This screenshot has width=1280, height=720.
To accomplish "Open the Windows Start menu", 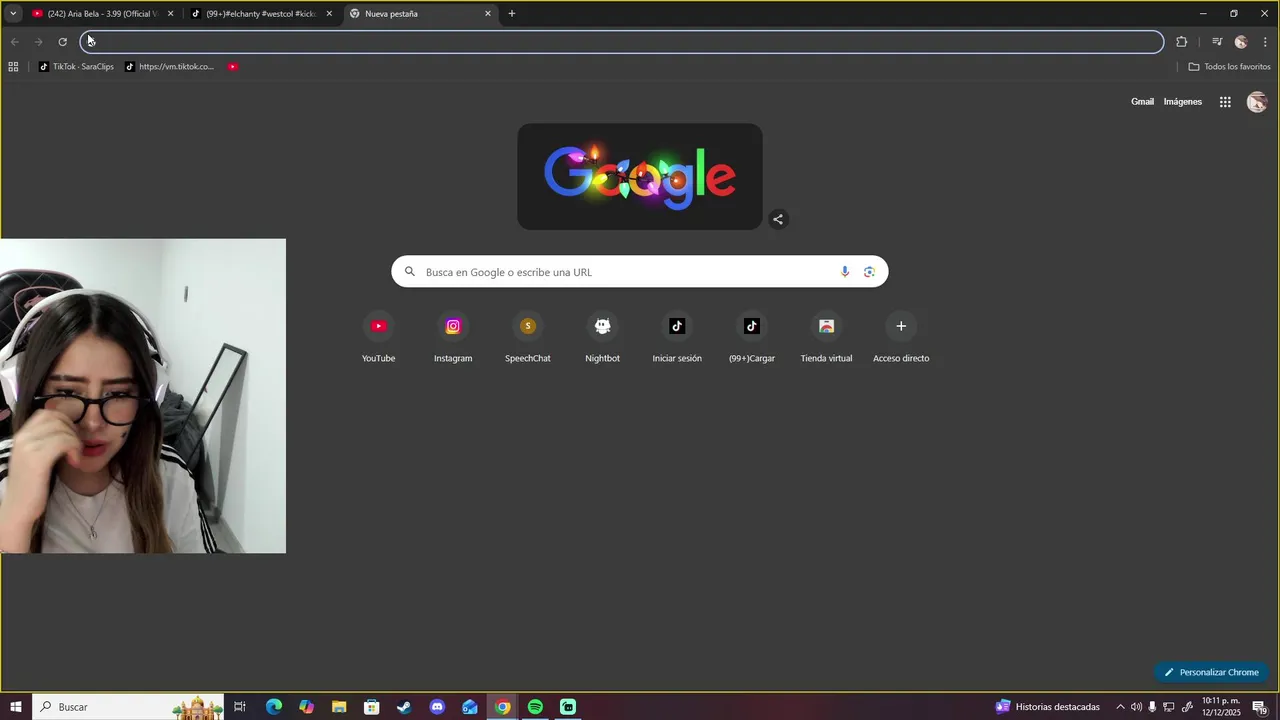I will [x=16, y=707].
